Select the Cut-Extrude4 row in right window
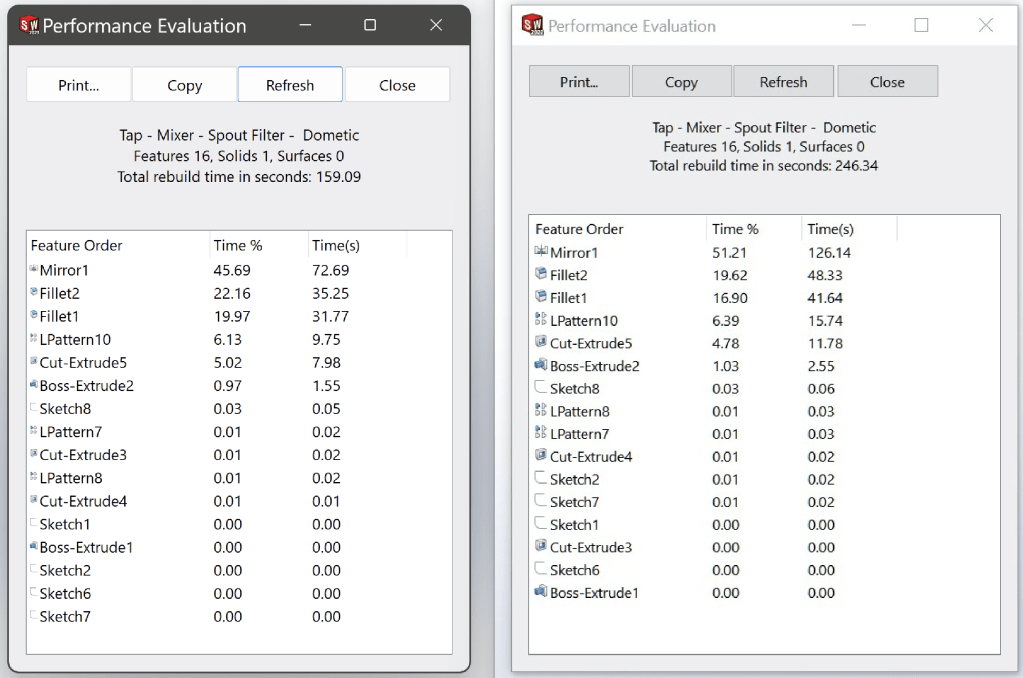 coord(591,457)
